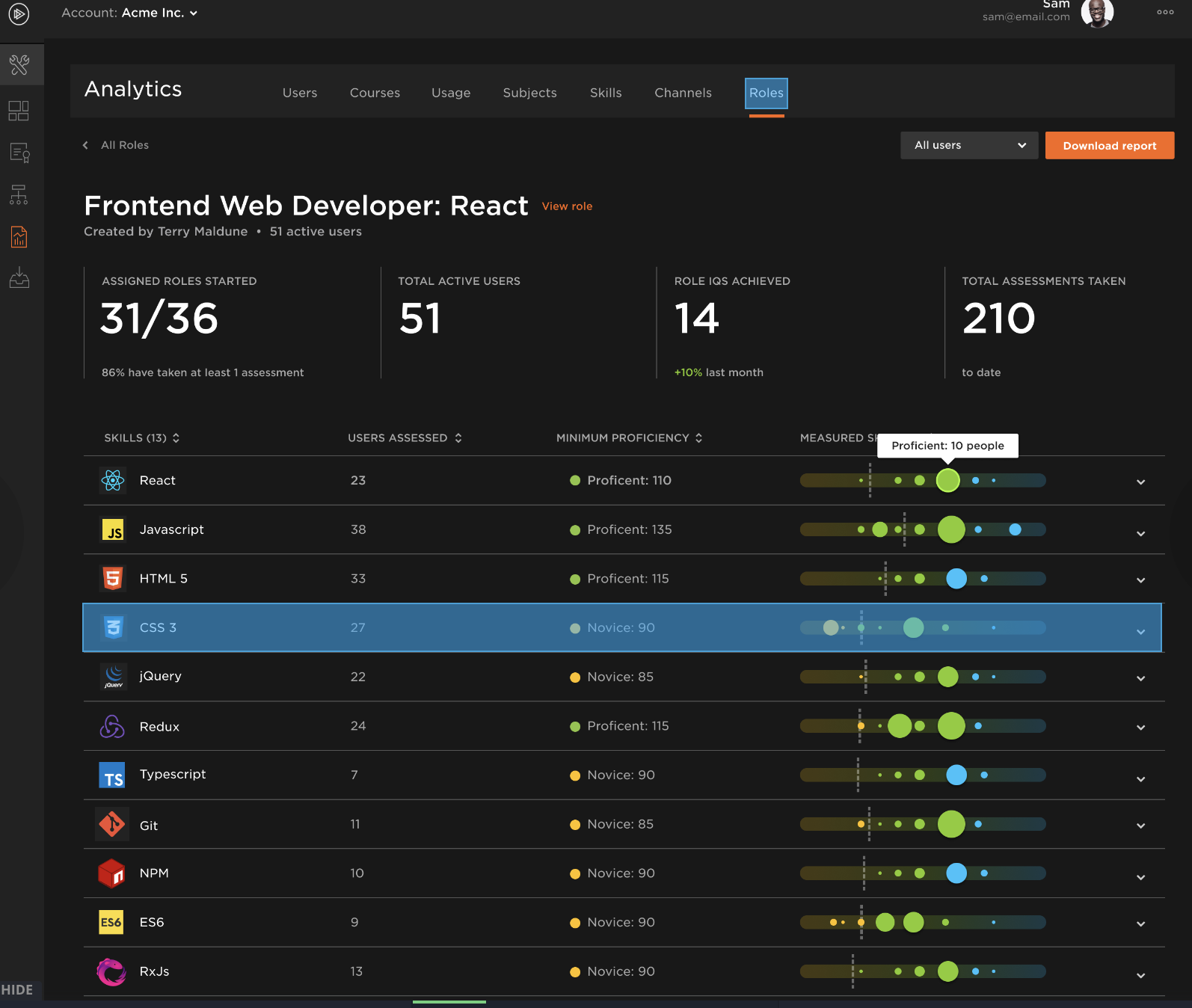Click Sam's profile avatar picture

pos(1096,13)
